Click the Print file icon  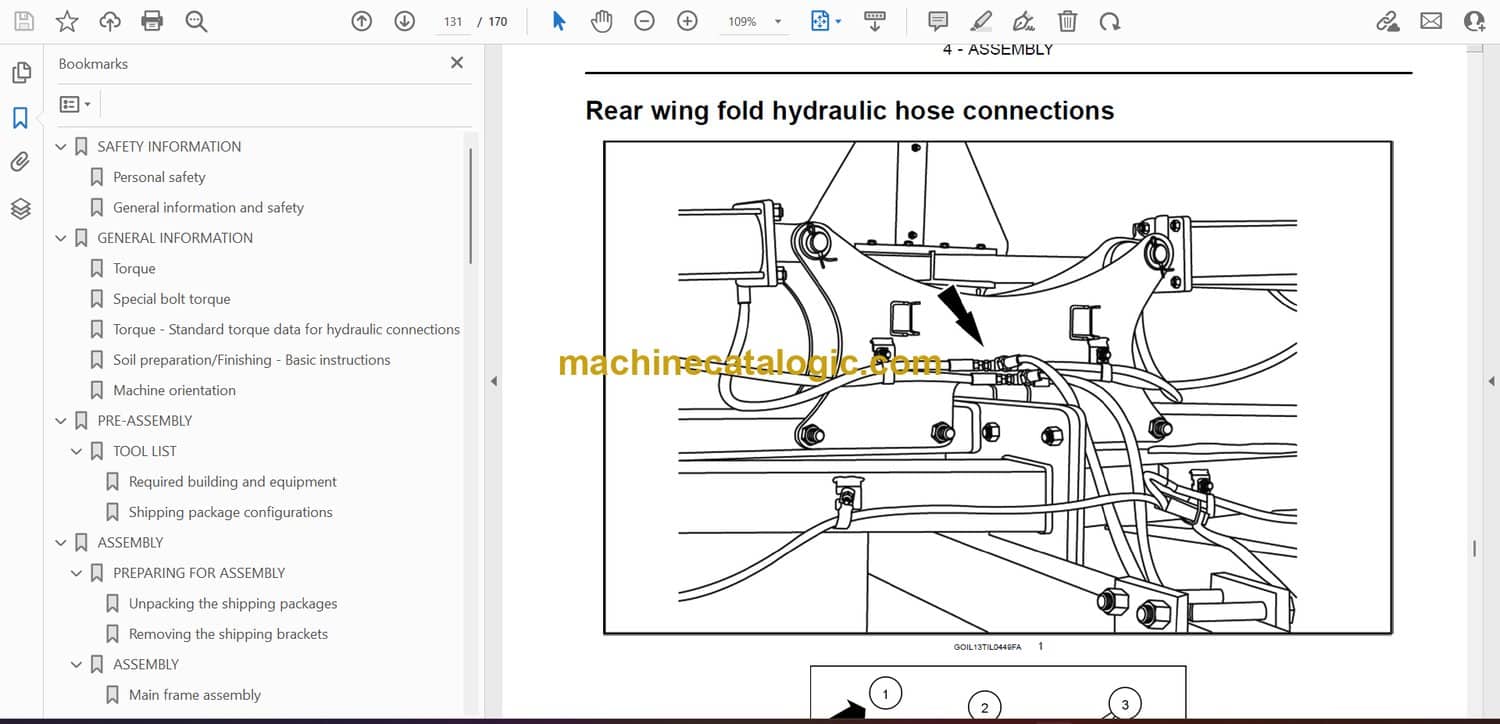pos(152,21)
